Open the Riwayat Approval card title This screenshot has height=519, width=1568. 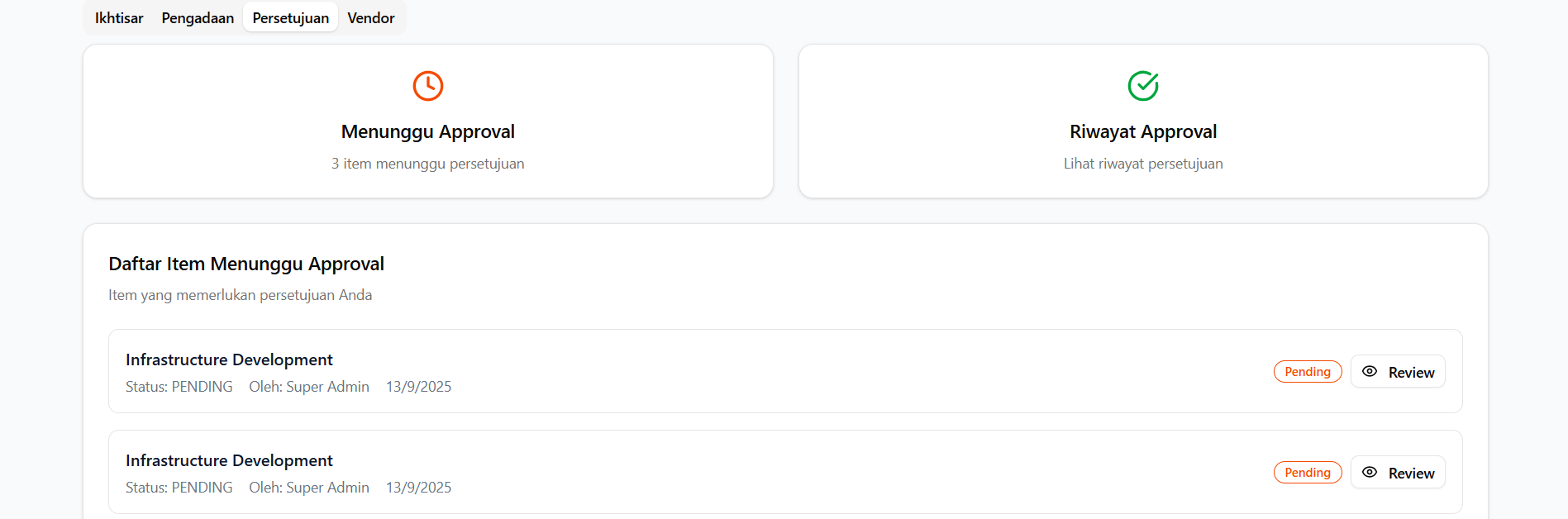[x=1143, y=132]
